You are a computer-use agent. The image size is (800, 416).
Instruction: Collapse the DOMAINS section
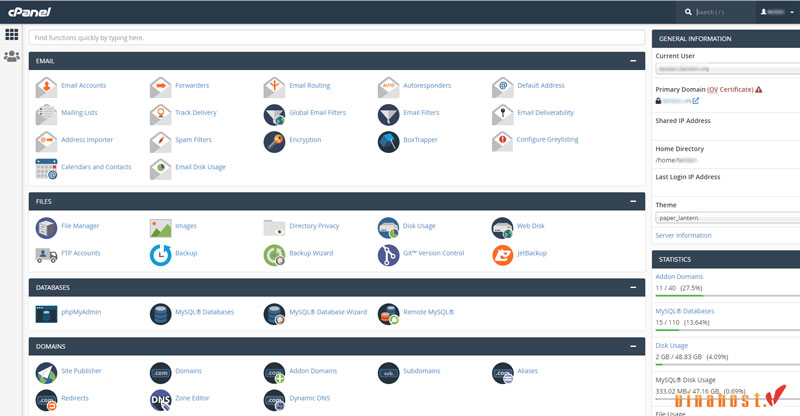633,346
